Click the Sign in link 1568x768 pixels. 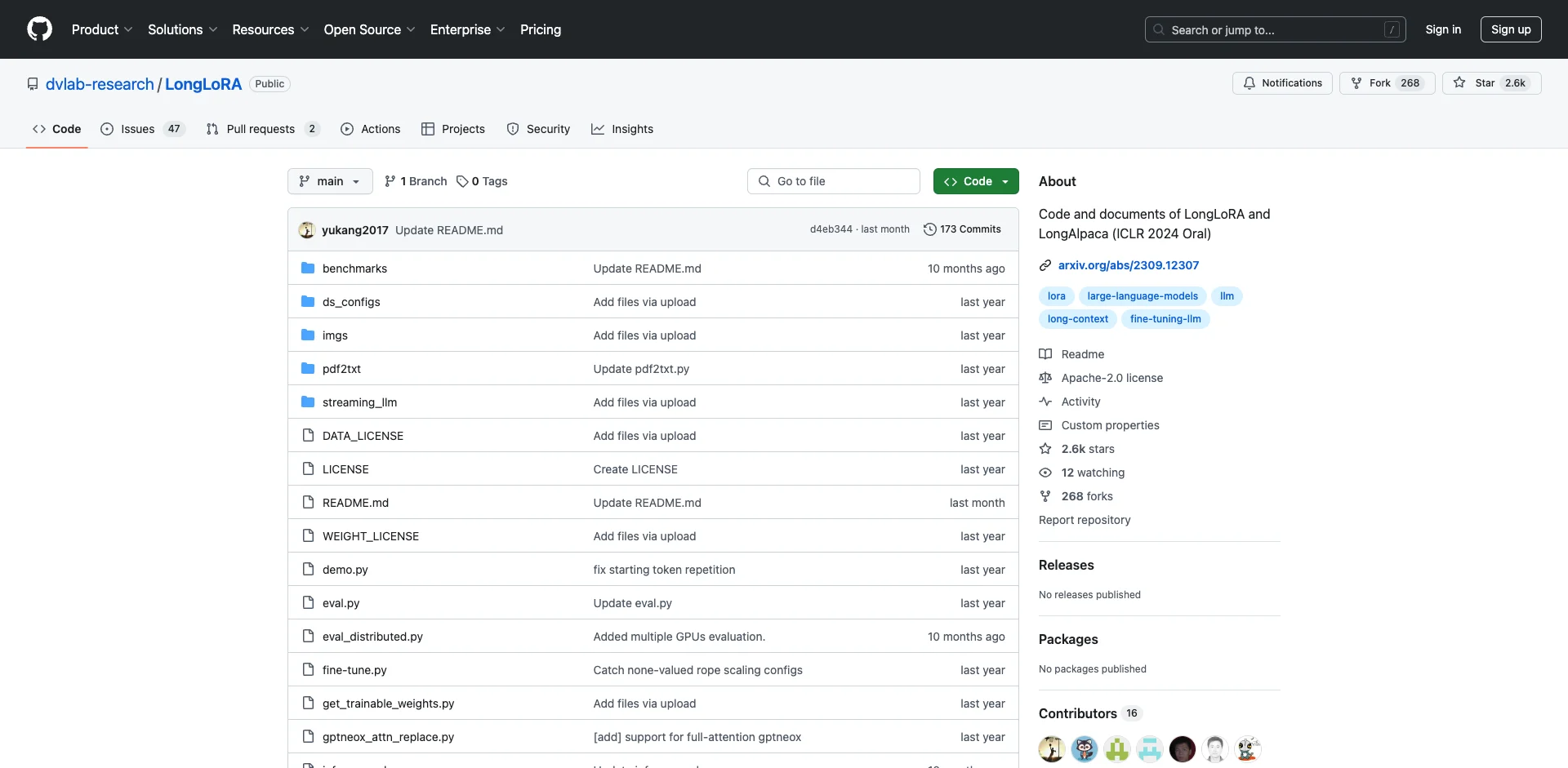[1443, 29]
